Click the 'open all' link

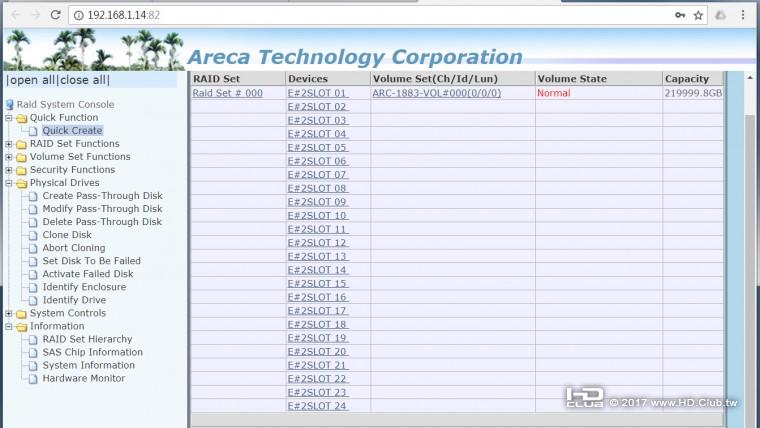pyautogui.click(x=32, y=80)
